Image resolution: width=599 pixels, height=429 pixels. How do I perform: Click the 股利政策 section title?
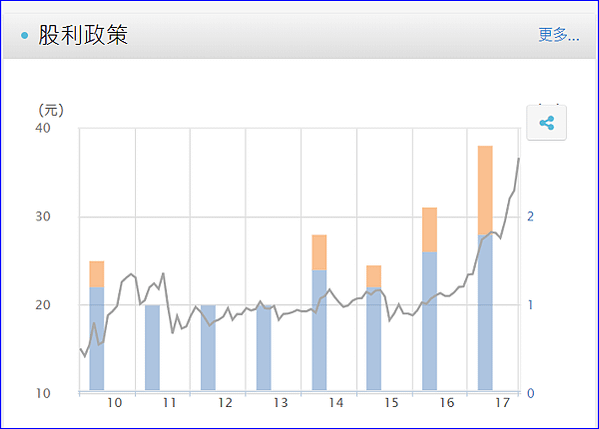click(x=83, y=35)
